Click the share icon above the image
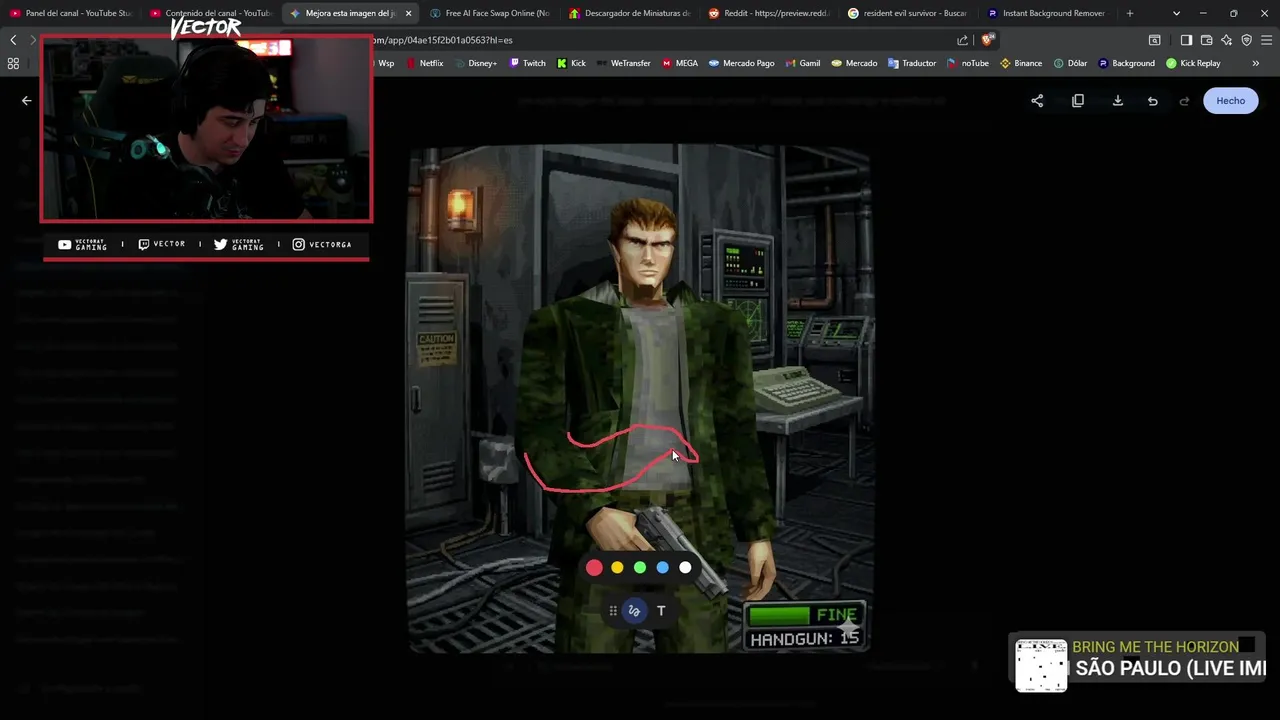This screenshot has height=720, width=1280. (1037, 101)
